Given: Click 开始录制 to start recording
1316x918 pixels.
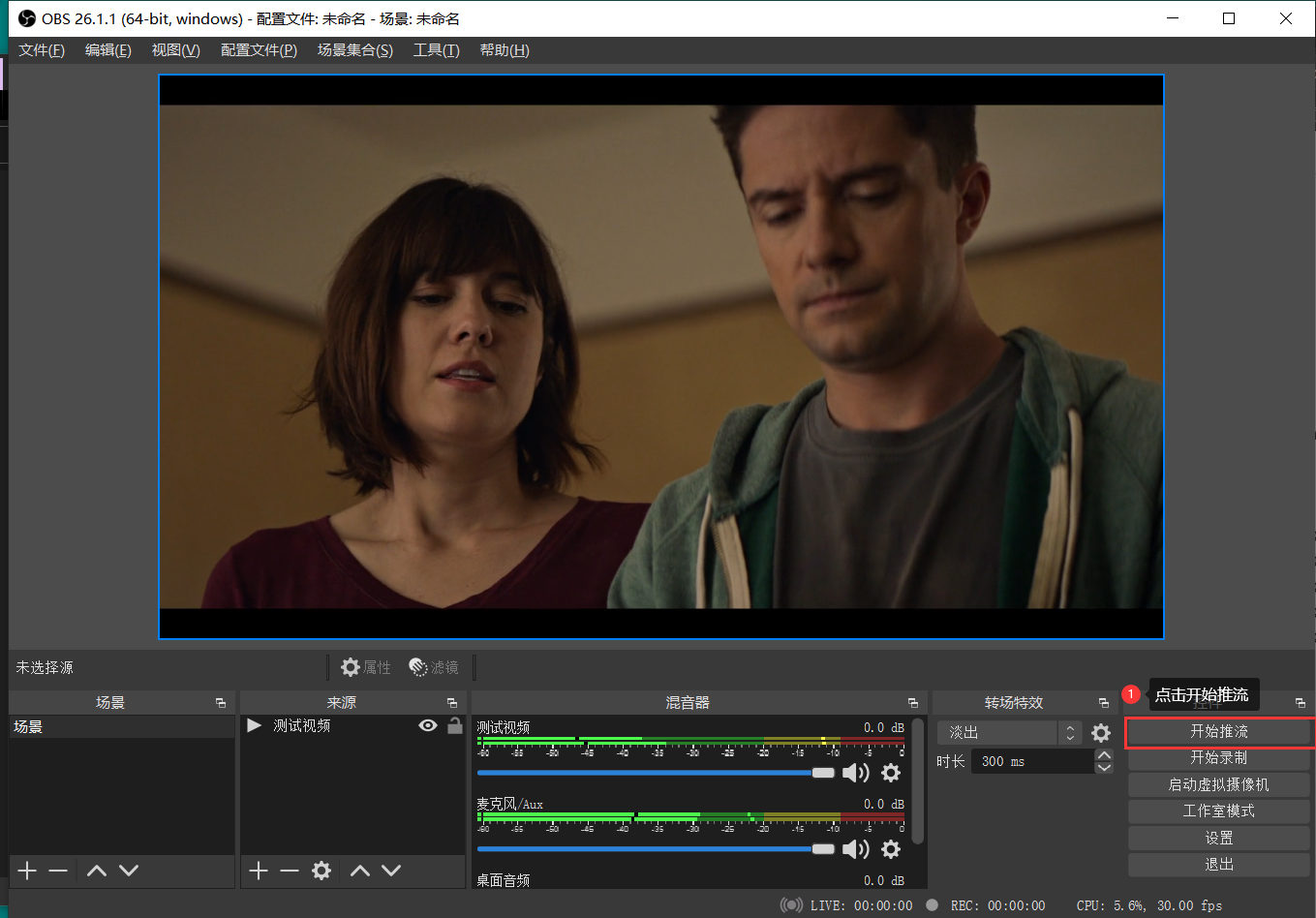Looking at the screenshot, I should click(1218, 758).
